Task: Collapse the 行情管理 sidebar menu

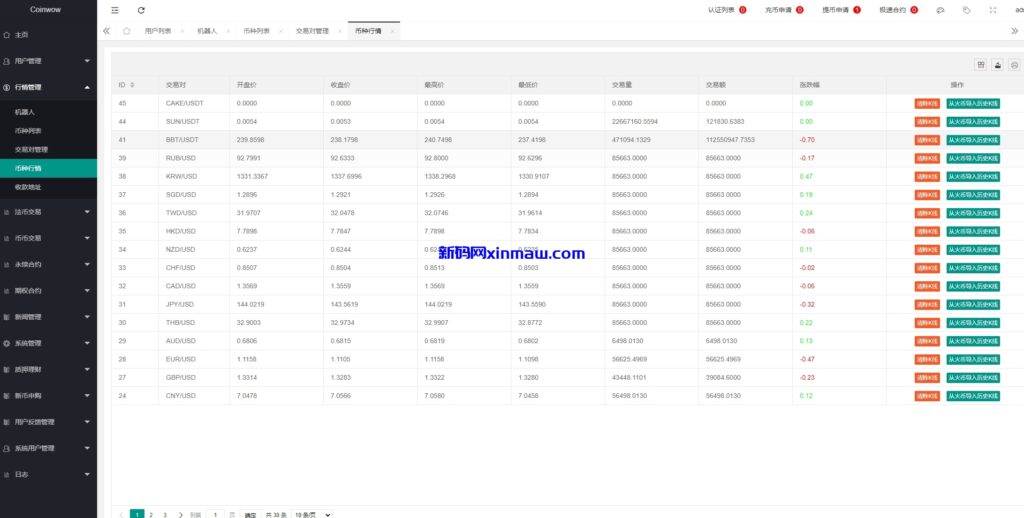Action: (x=48, y=88)
